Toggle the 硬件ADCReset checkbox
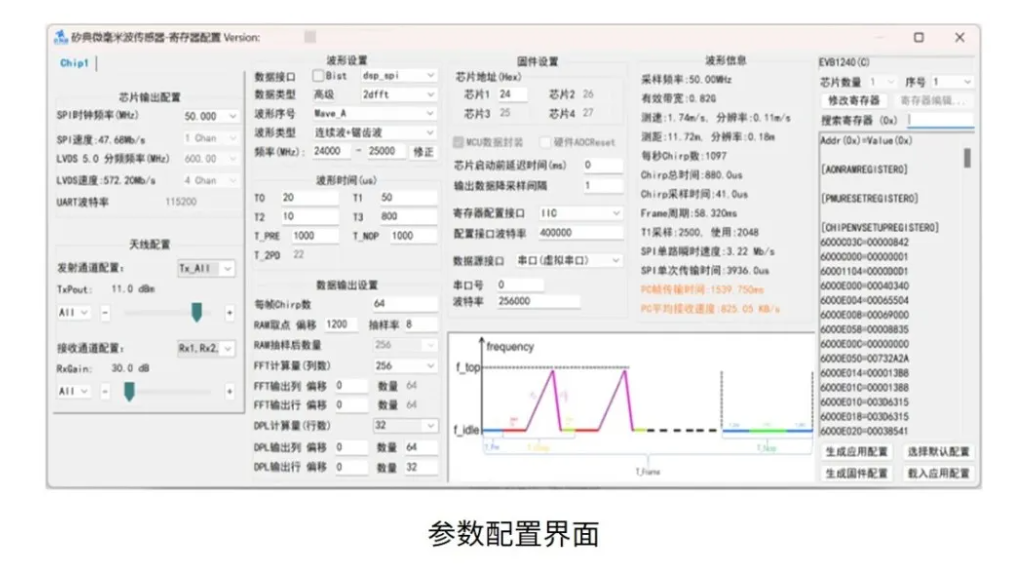 (x=546, y=142)
